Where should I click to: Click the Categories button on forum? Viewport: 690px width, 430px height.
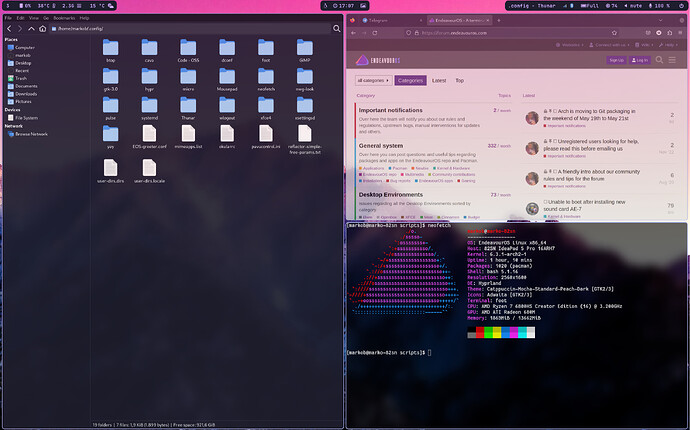click(x=410, y=81)
